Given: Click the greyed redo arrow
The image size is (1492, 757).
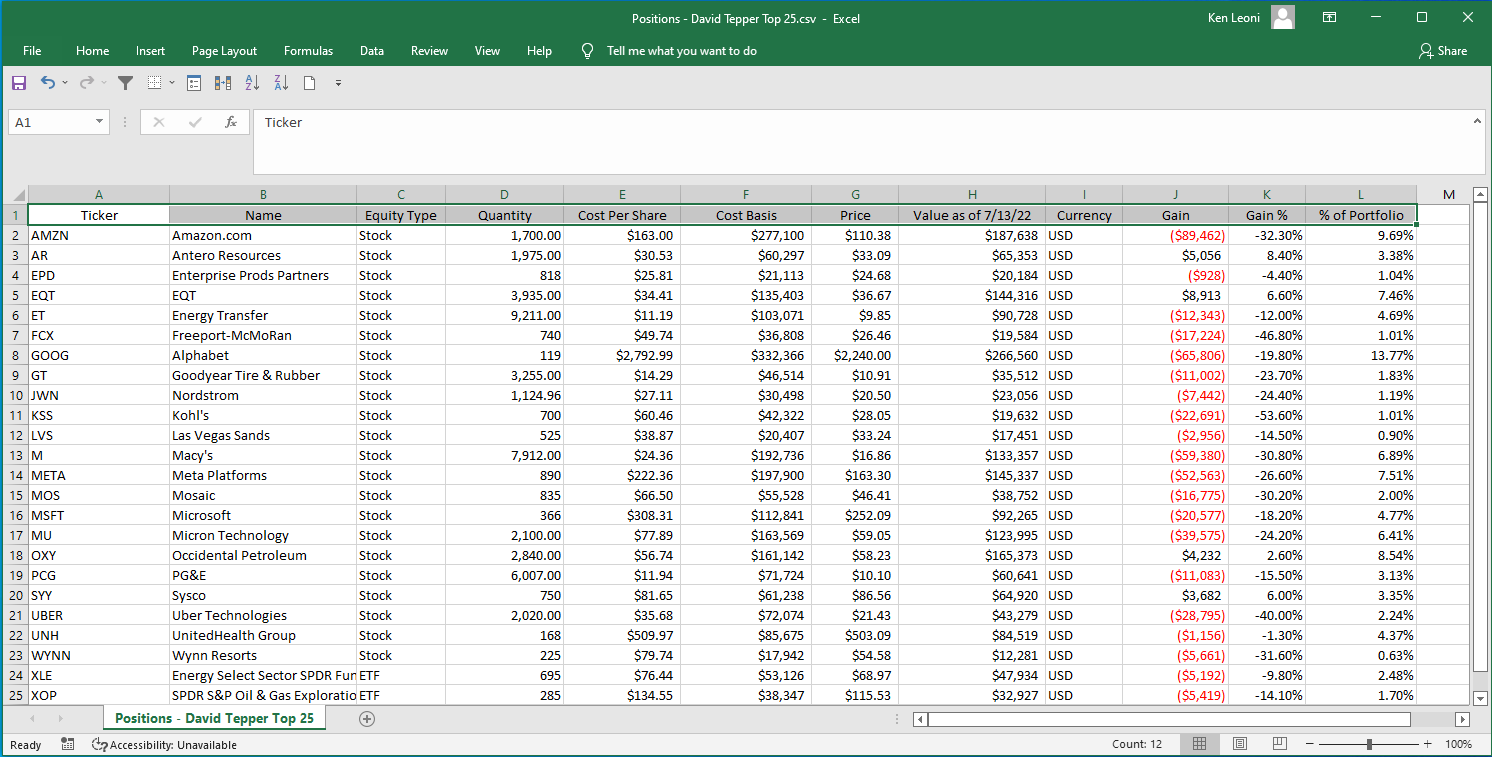Looking at the screenshot, I should pyautogui.click(x=86, y=83).
